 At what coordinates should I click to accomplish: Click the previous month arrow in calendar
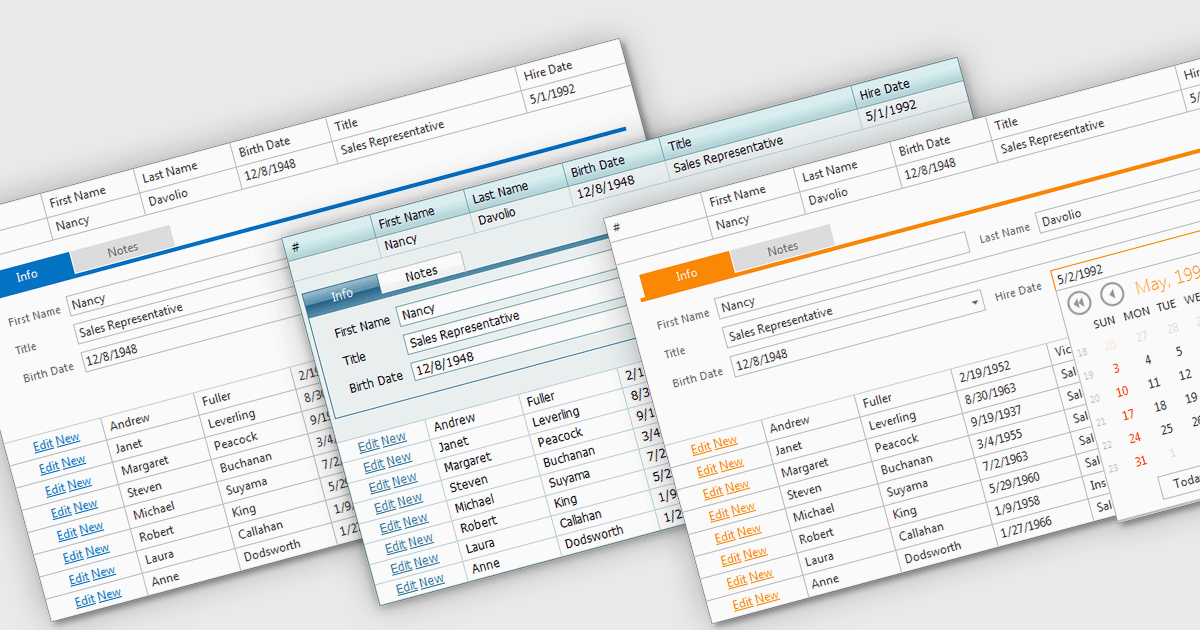coord(1112,294)
